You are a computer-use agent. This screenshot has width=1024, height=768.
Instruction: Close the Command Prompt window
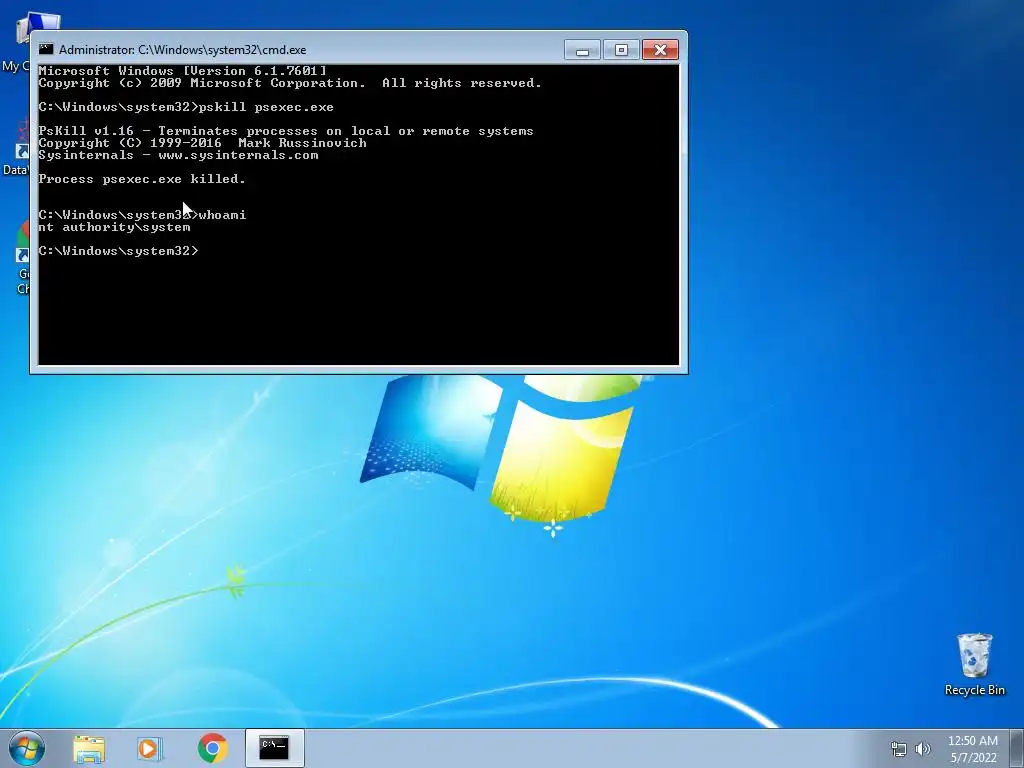[x=660, y=50]
